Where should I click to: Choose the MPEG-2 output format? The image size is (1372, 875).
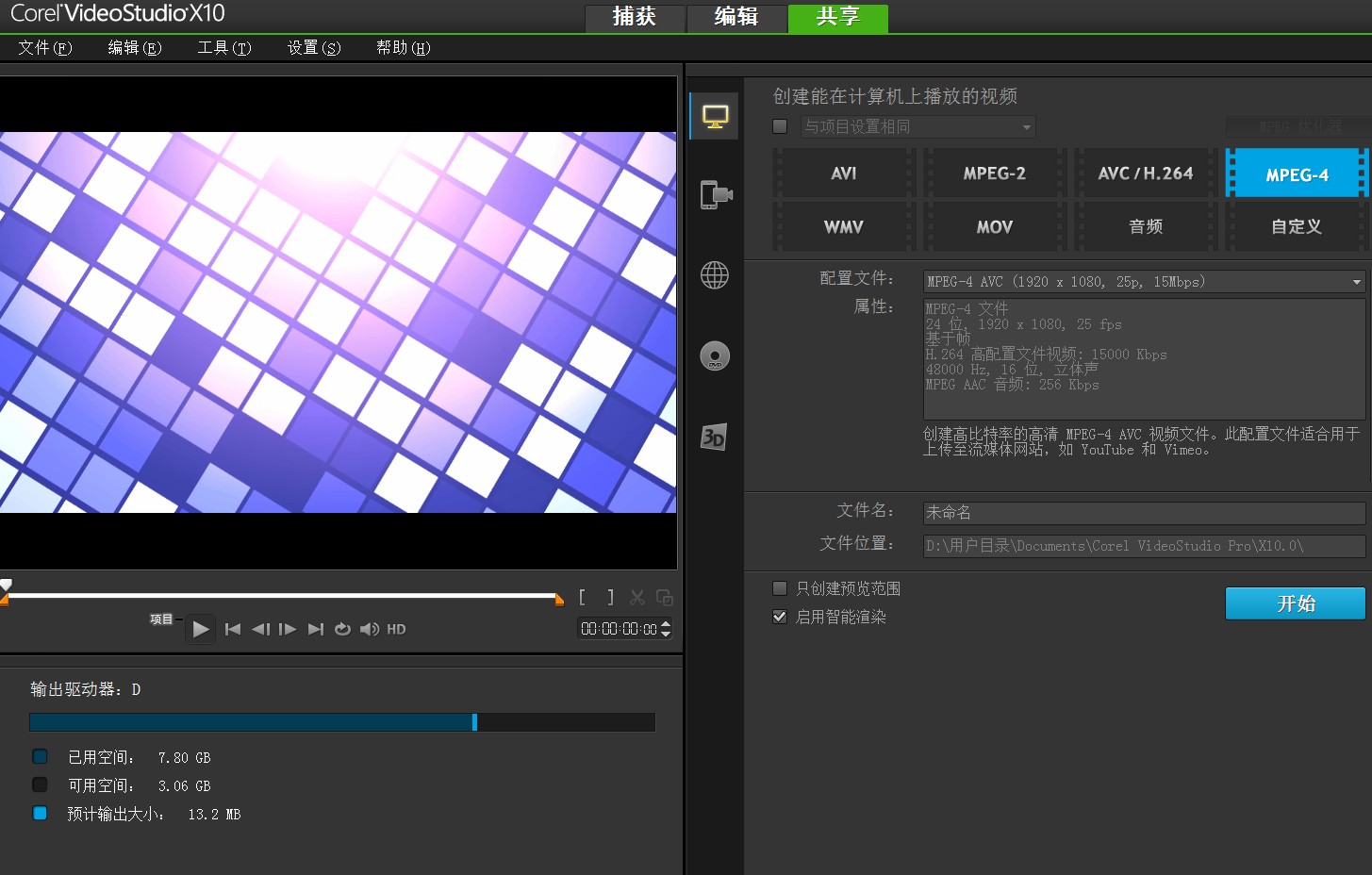(x=995, y=173)
